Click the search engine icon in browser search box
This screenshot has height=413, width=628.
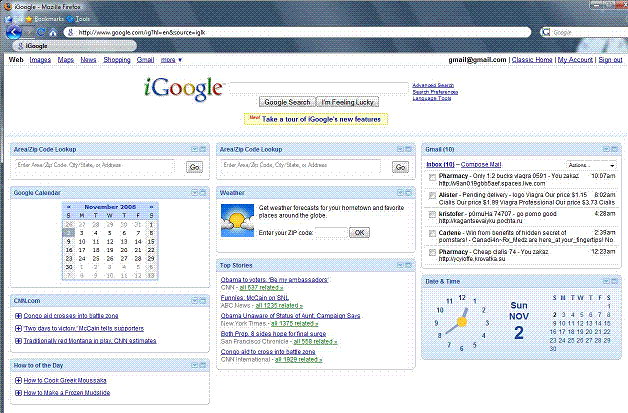[x=545, y=32]
